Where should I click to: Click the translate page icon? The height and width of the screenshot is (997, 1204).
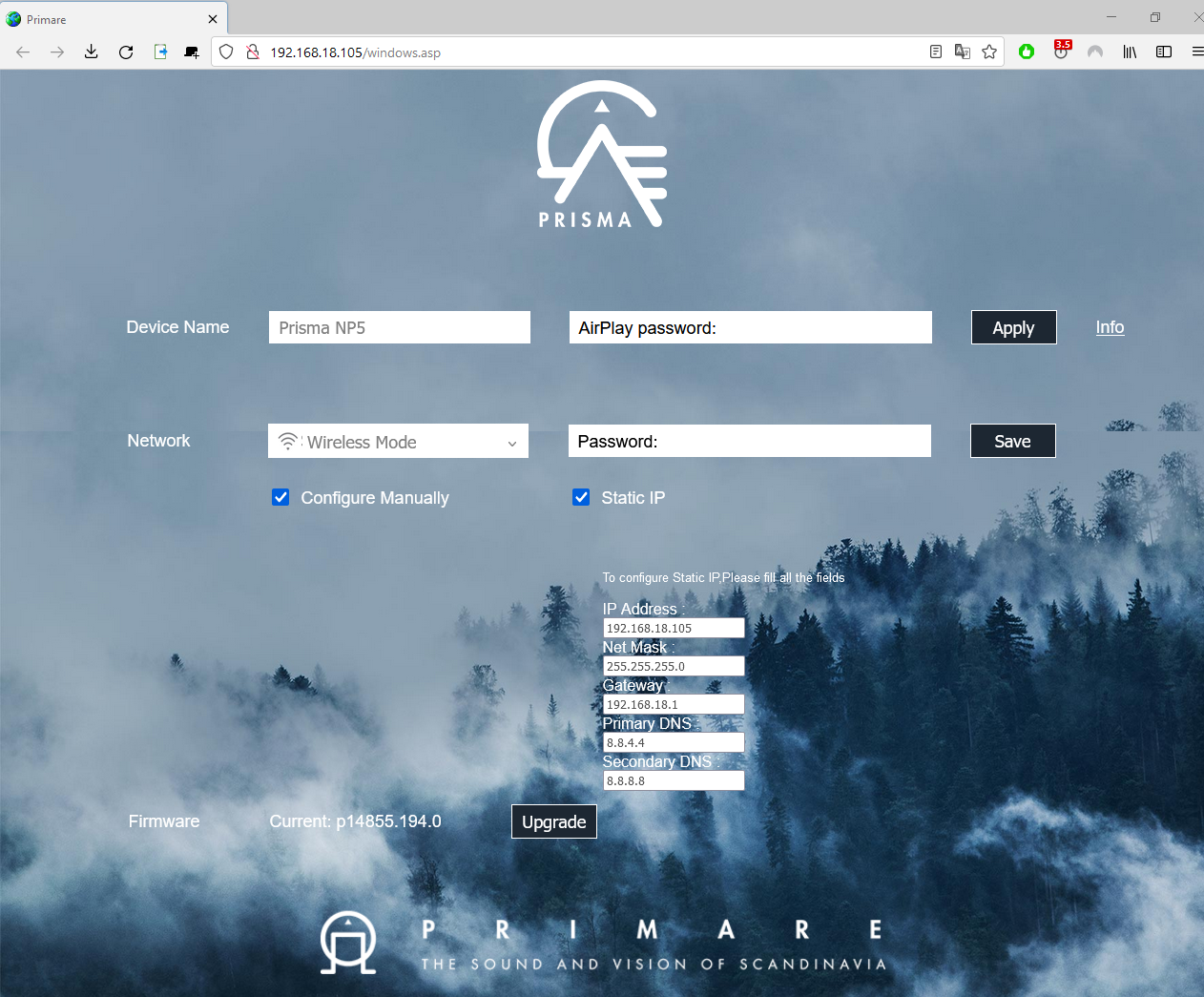tap(963, 52)
